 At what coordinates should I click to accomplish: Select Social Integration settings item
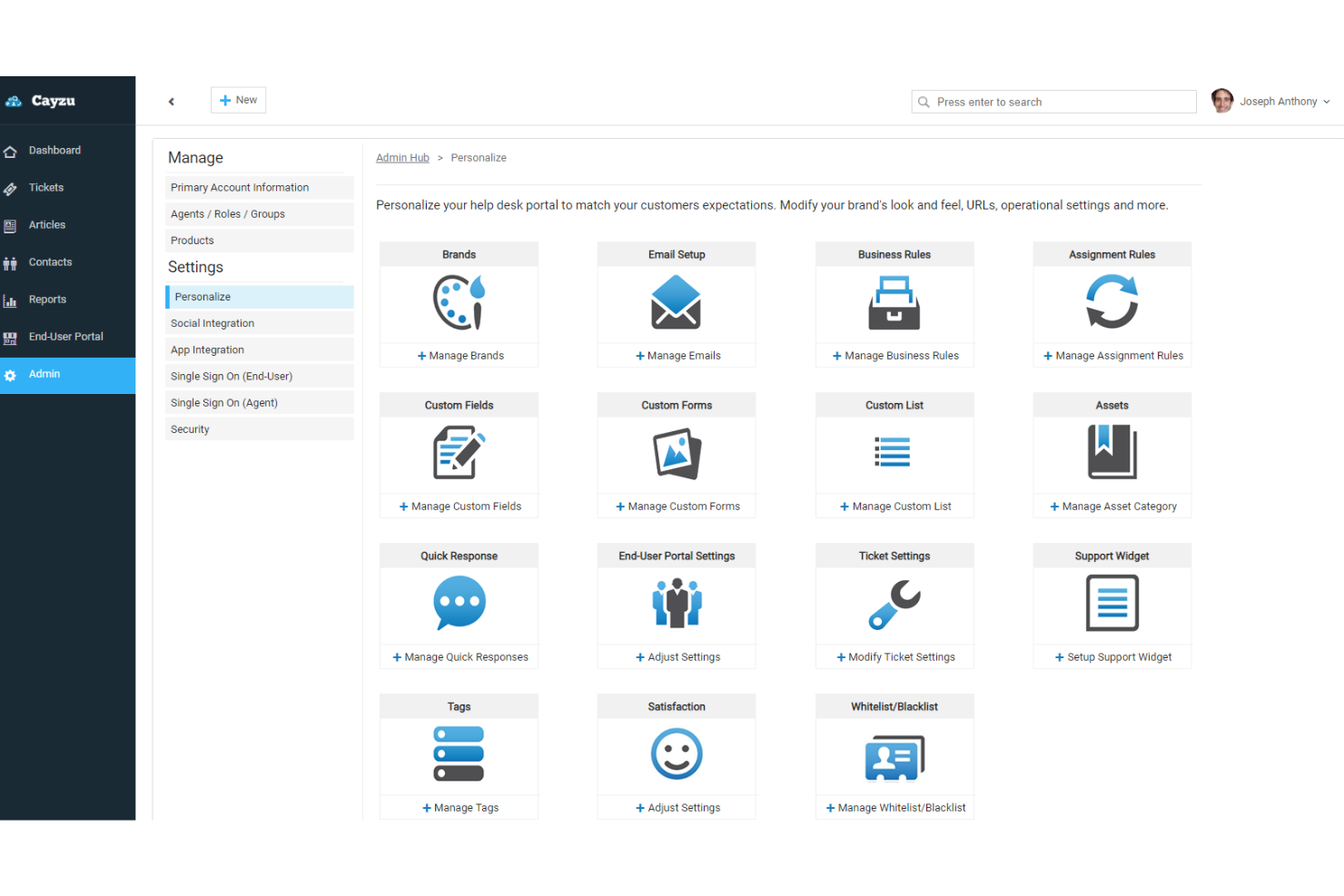[x=212, y=323]
